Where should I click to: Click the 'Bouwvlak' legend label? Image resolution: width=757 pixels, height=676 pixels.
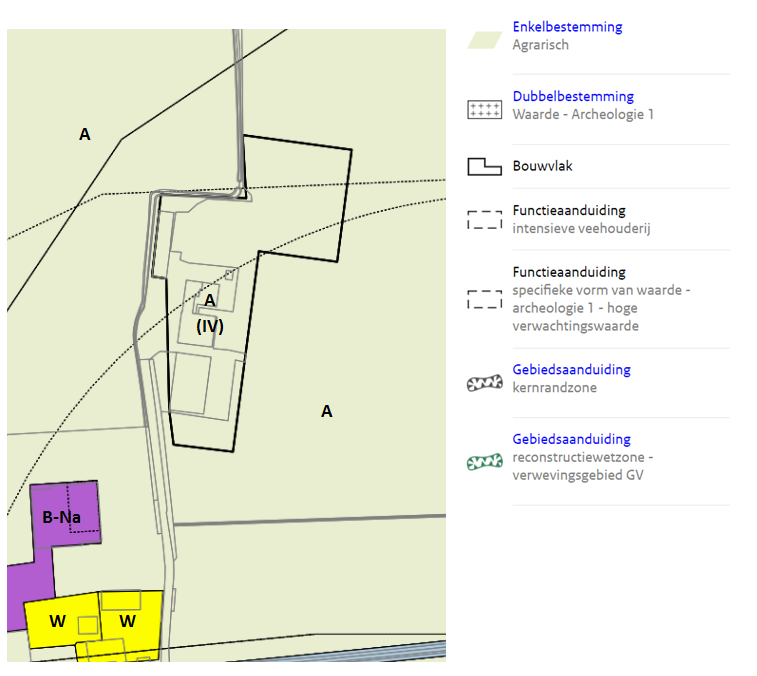543,166
